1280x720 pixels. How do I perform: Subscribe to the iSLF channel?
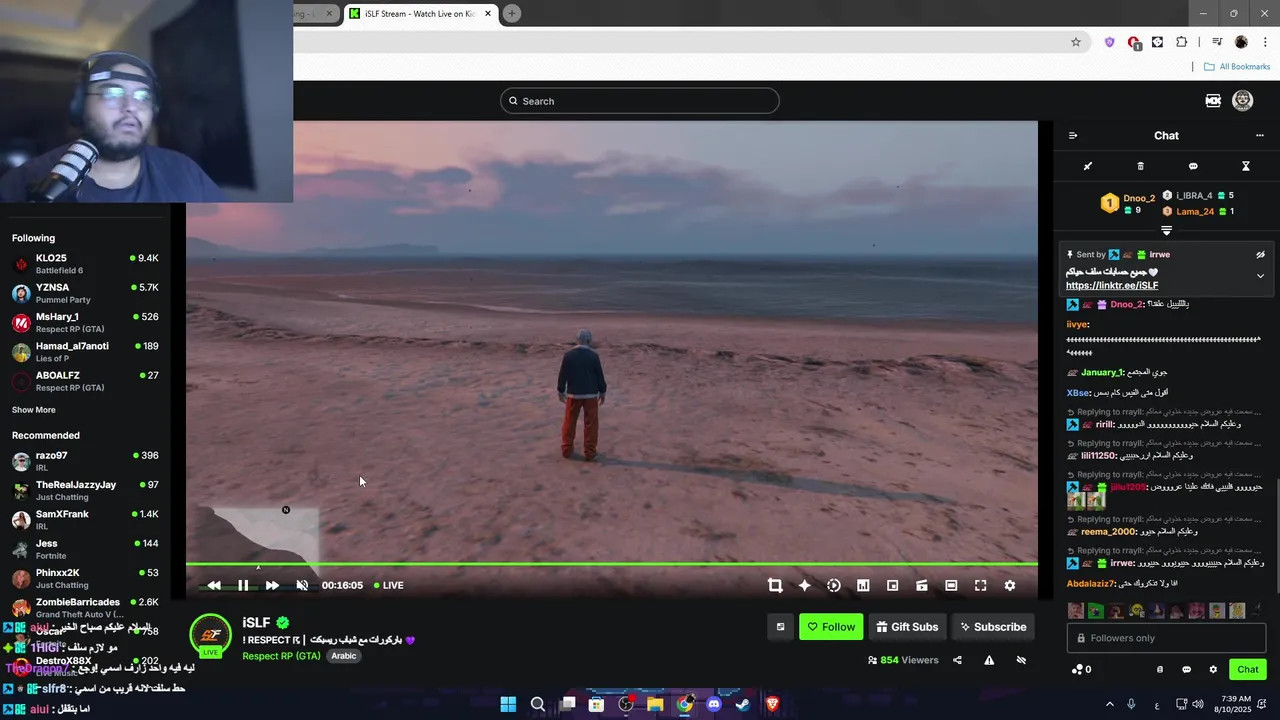click(993, 627)
